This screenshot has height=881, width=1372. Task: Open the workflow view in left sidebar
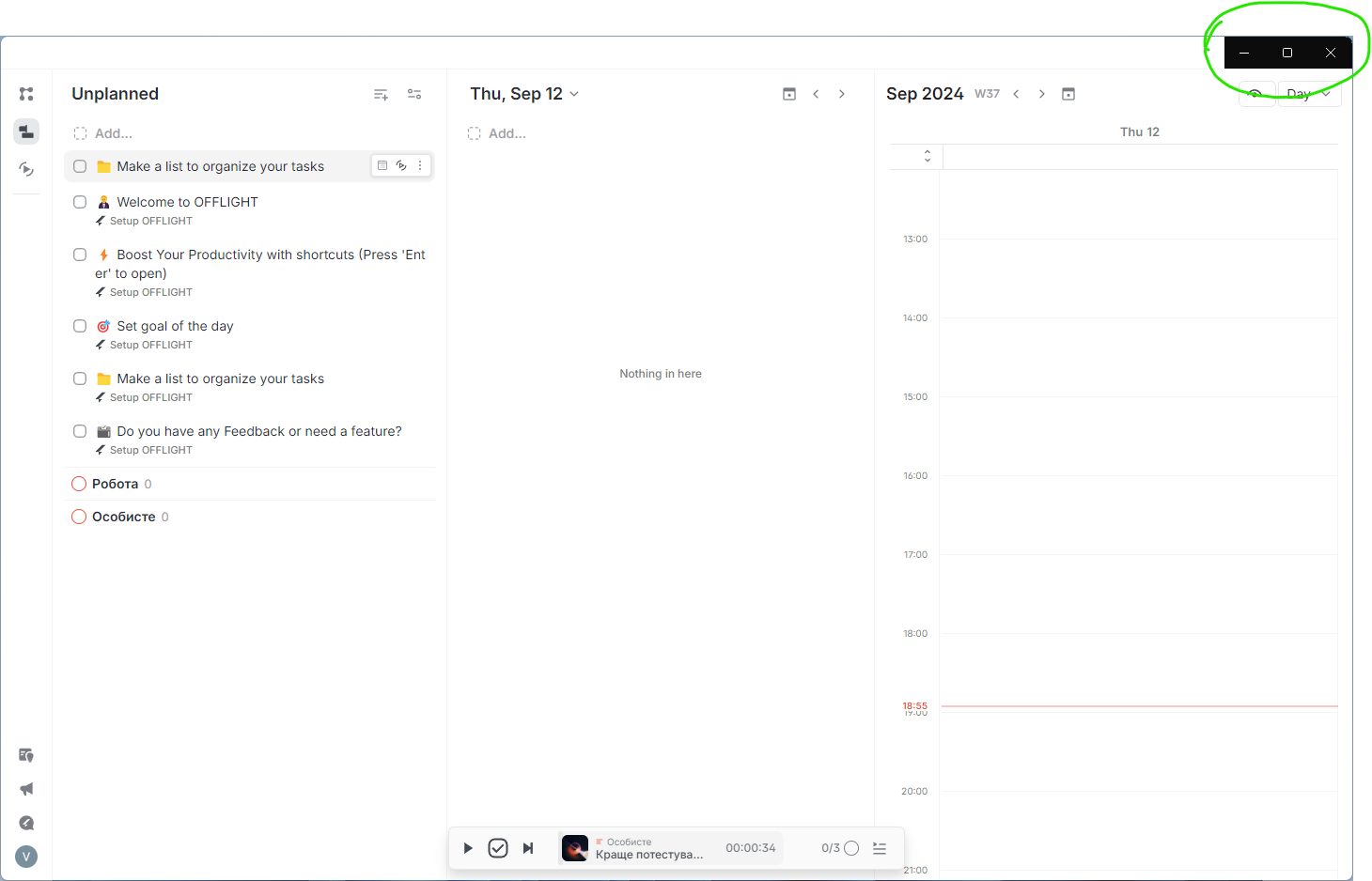coord(26,94)
